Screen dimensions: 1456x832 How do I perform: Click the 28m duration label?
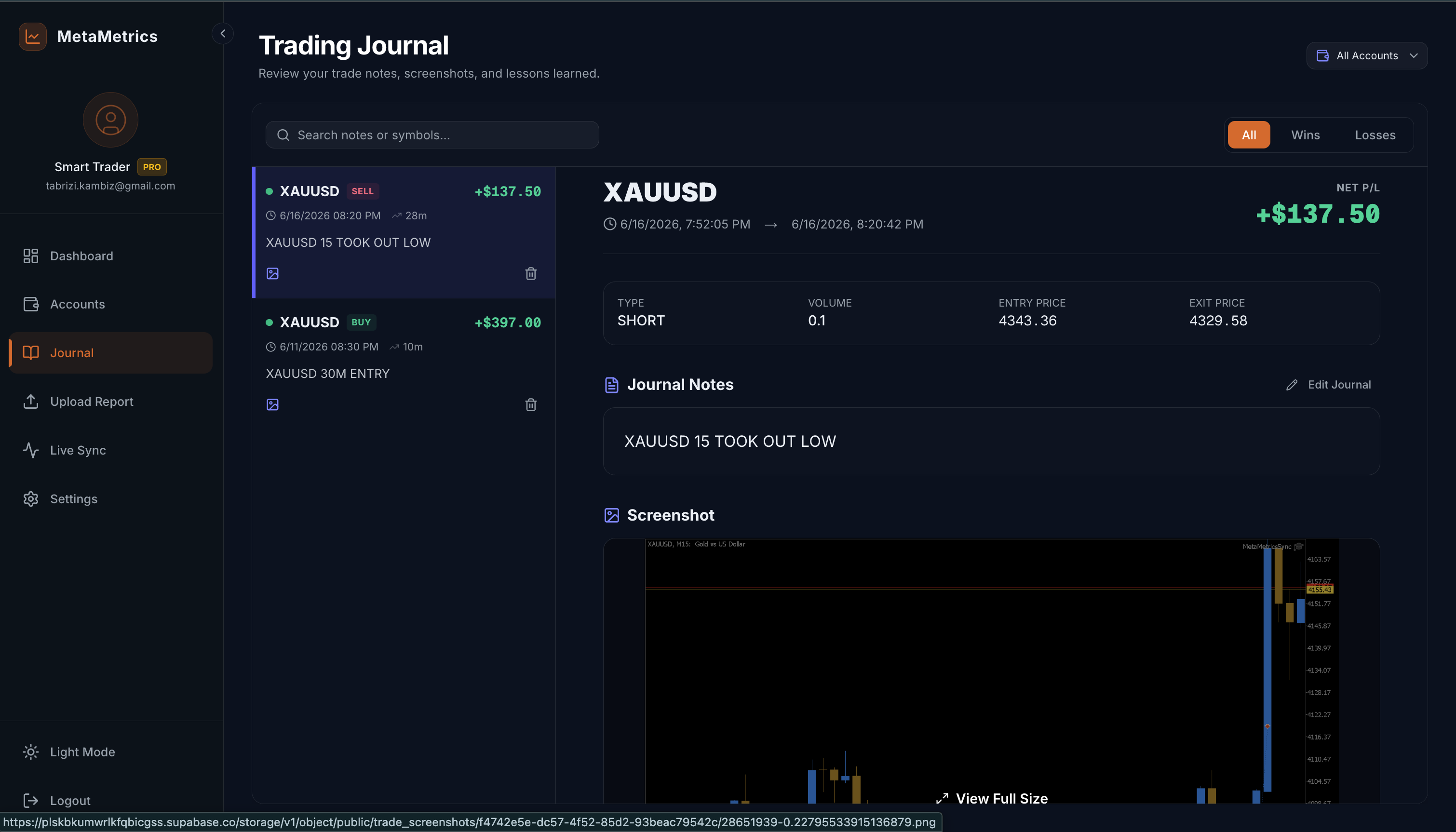(416, 216)
